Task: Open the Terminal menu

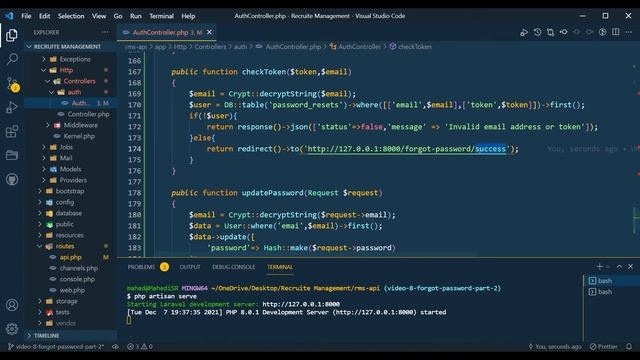Action: pyautogui.click(x=161, y=16)
